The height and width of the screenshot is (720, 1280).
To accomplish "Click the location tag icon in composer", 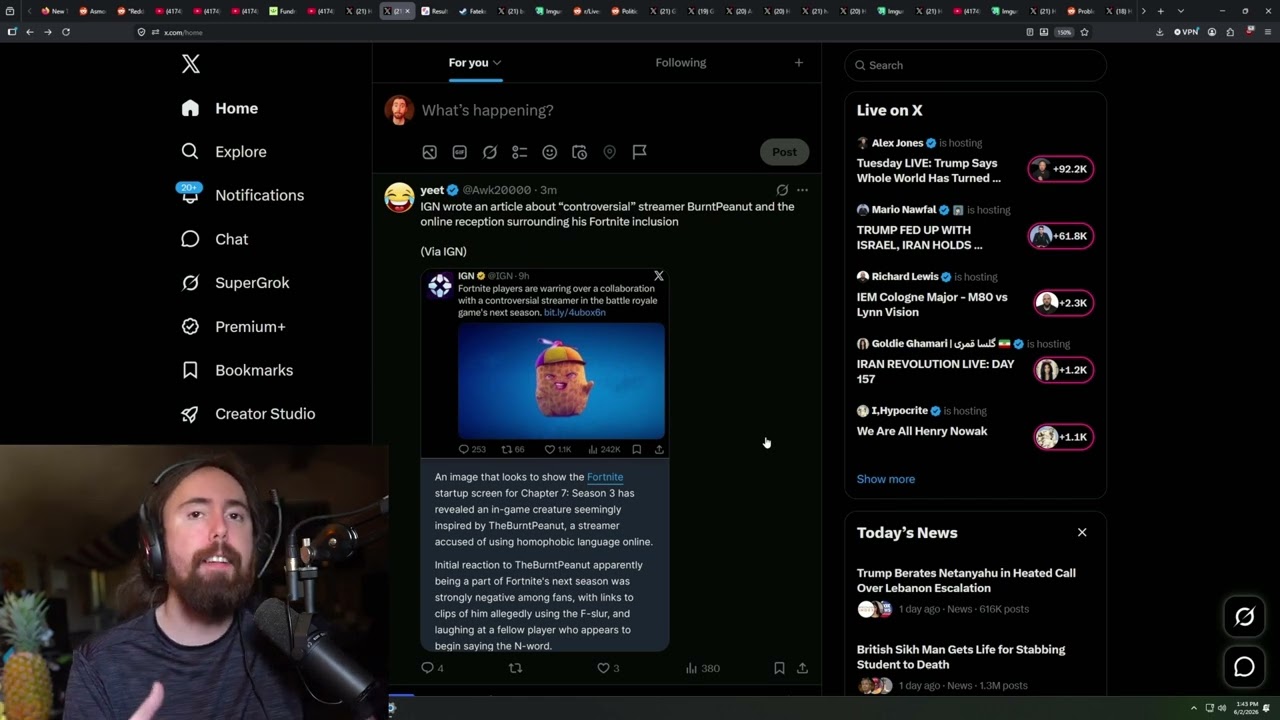I will click(609, 152).
